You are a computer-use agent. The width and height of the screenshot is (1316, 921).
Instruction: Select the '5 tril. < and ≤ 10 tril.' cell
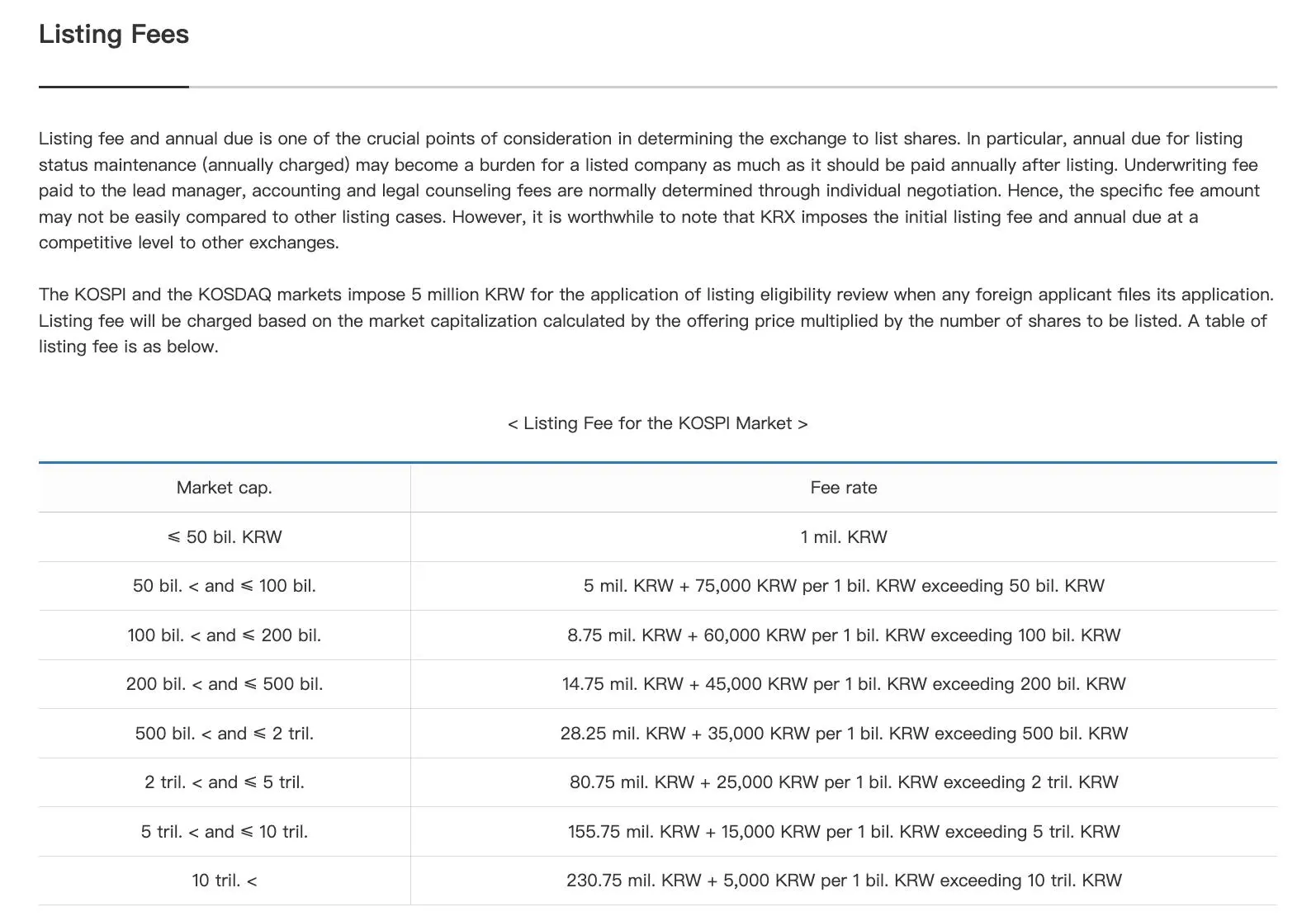tap(225, 832)
